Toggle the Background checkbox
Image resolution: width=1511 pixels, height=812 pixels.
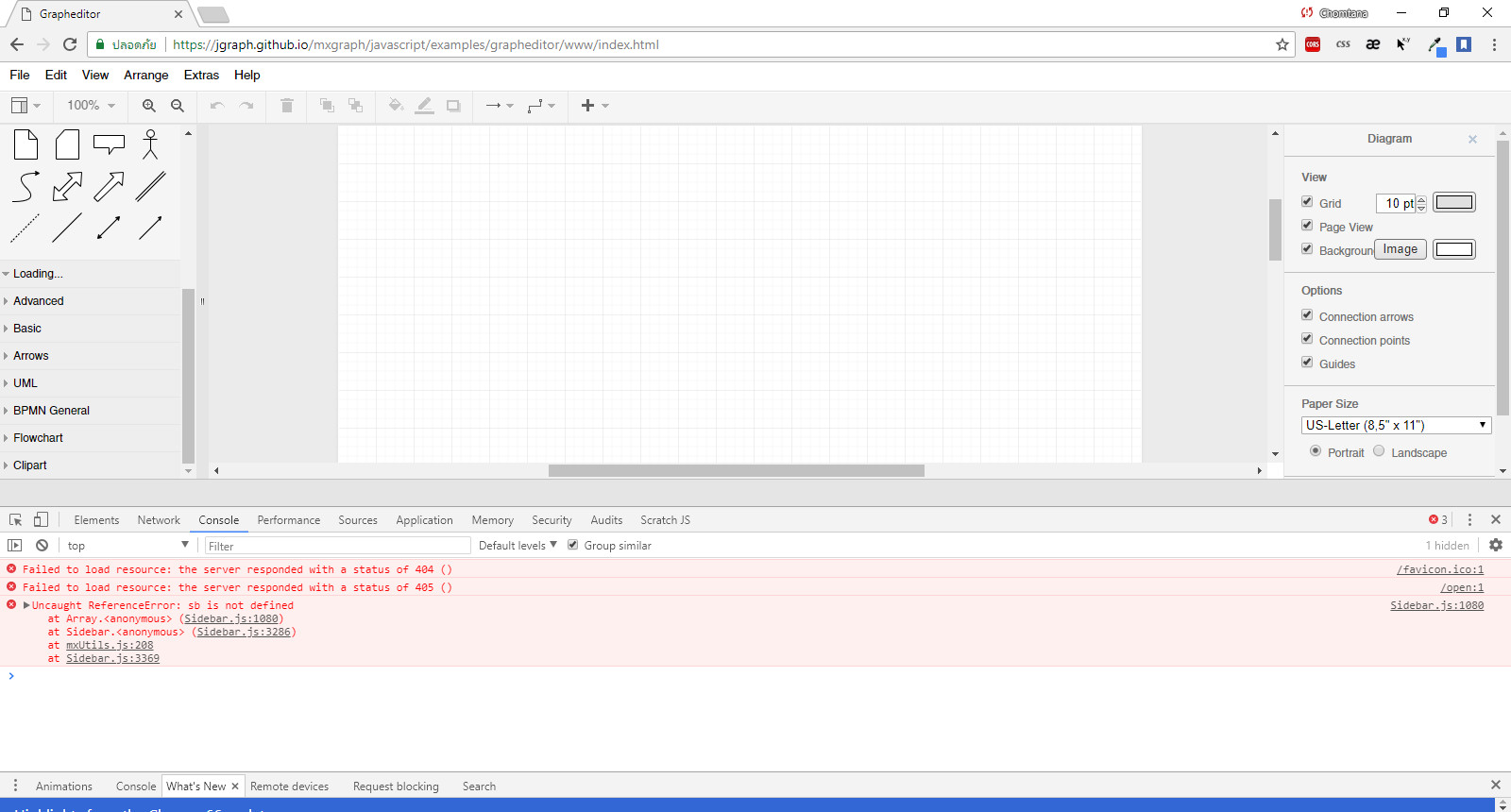(x=1307, y=248)
